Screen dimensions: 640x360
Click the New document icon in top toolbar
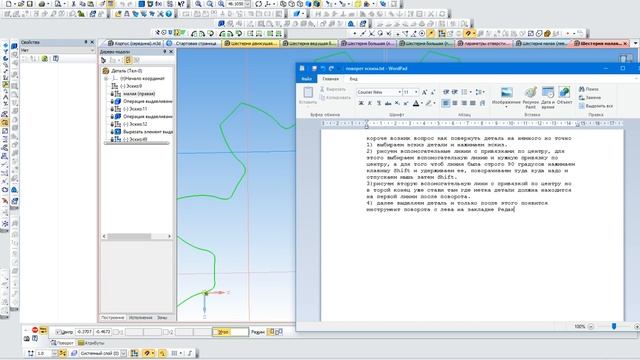[x=9, y=4]
